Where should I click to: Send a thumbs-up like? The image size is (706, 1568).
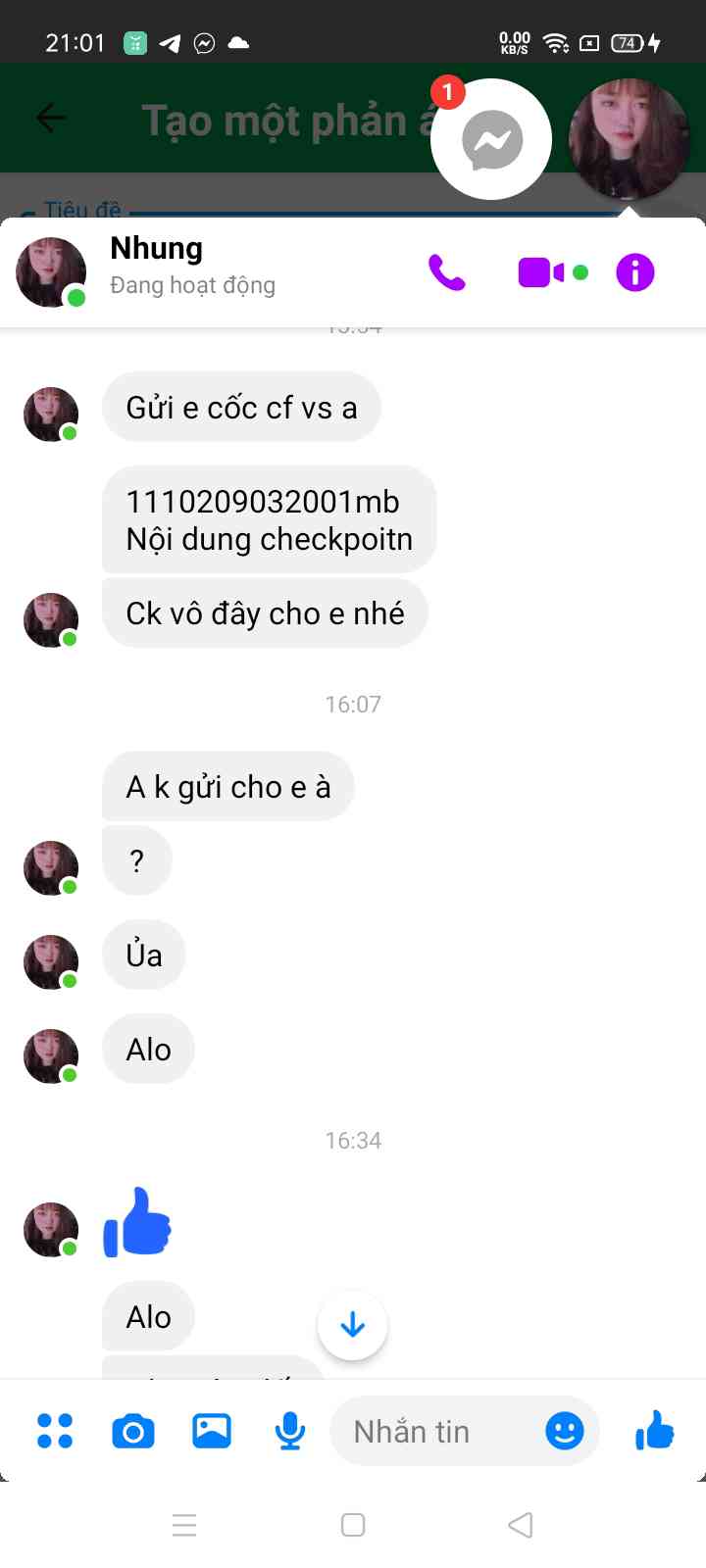point(655,1431)
